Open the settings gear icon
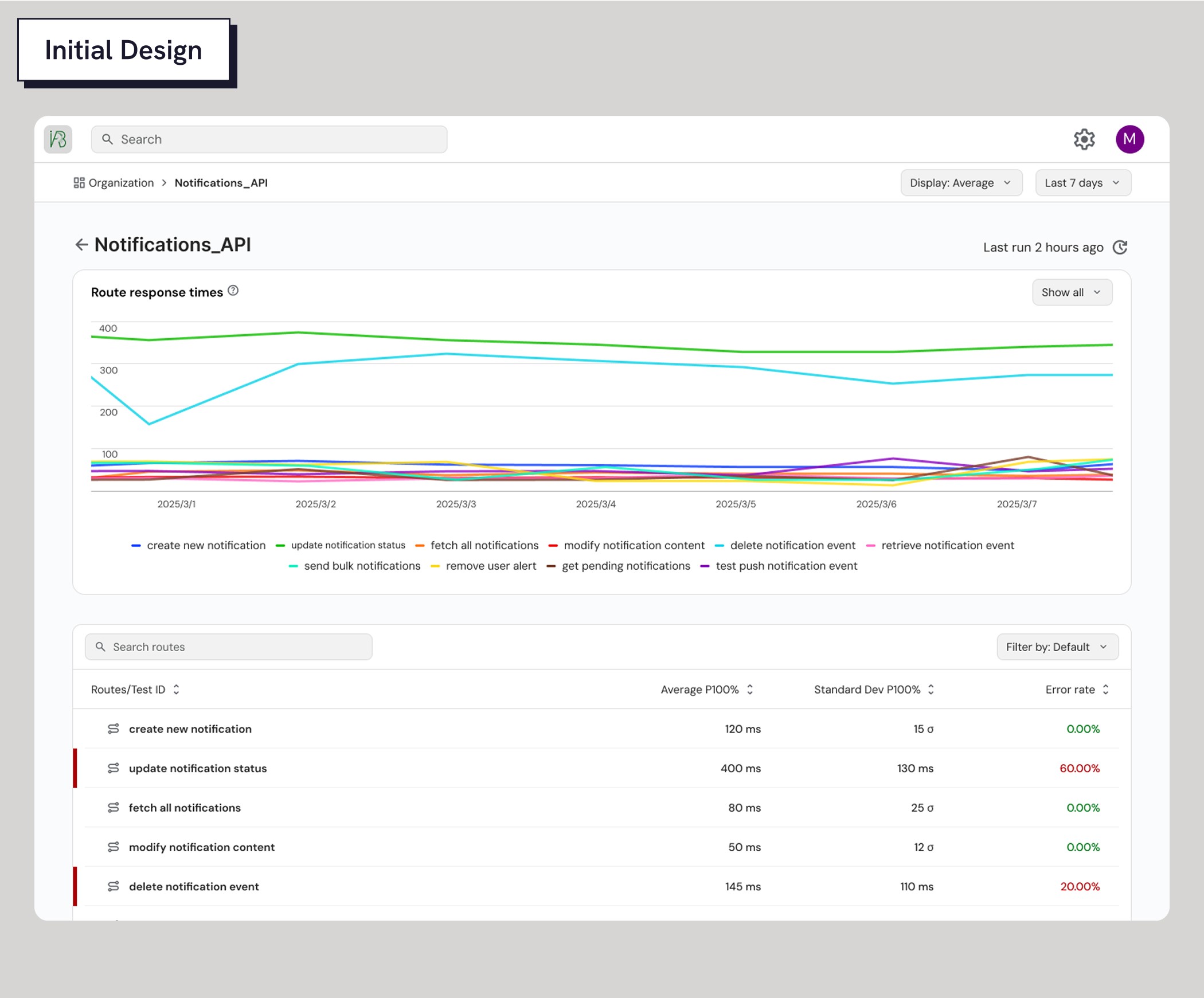Viewport: 1204px width, 998px height. pos(1084,139)
